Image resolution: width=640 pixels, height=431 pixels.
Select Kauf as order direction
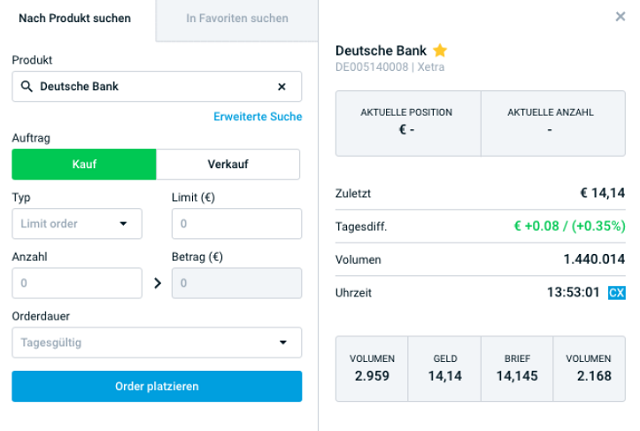pos(84,164)
